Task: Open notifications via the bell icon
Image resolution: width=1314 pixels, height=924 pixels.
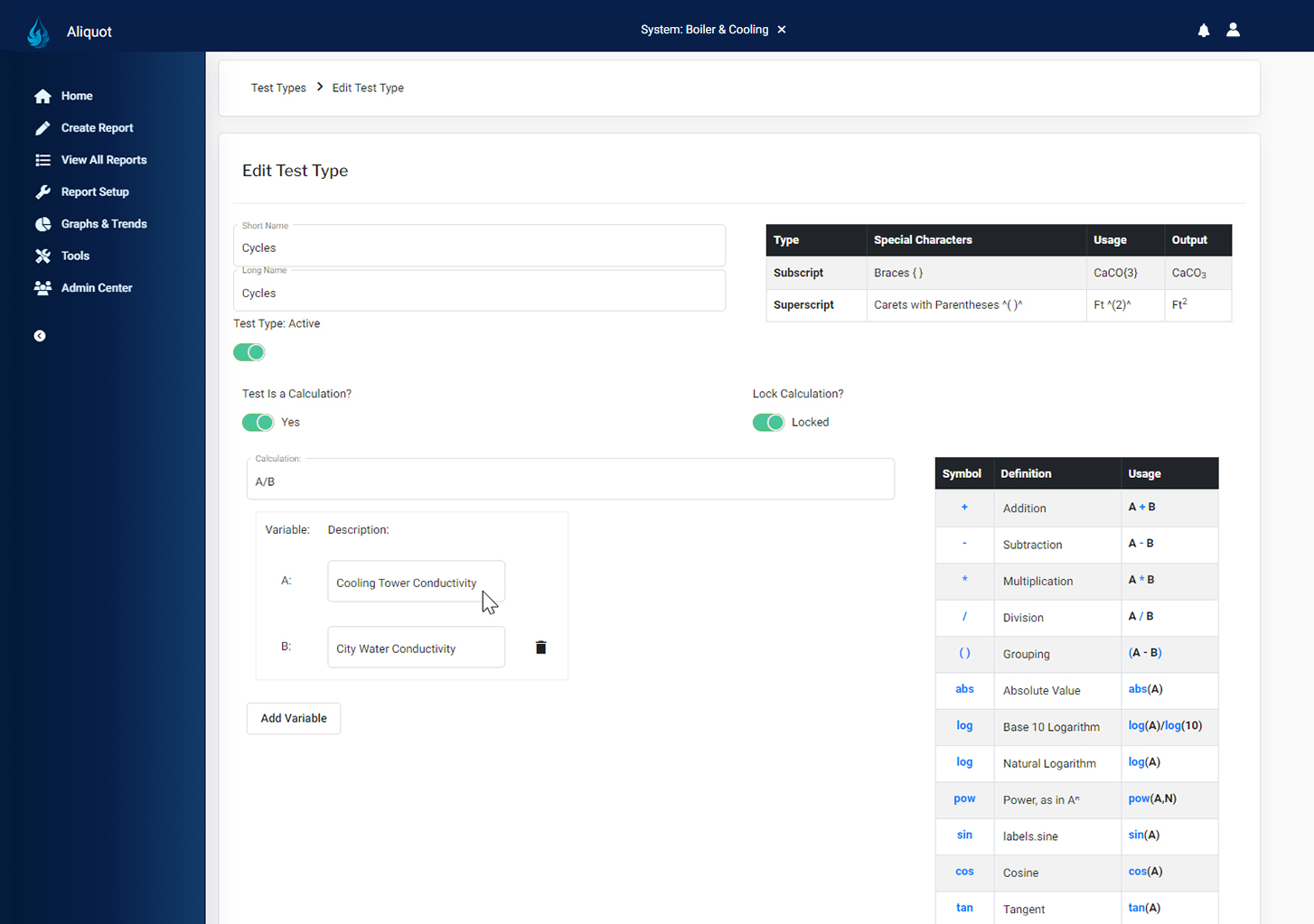Action: pyautogui.click(x=1204, y=30)
